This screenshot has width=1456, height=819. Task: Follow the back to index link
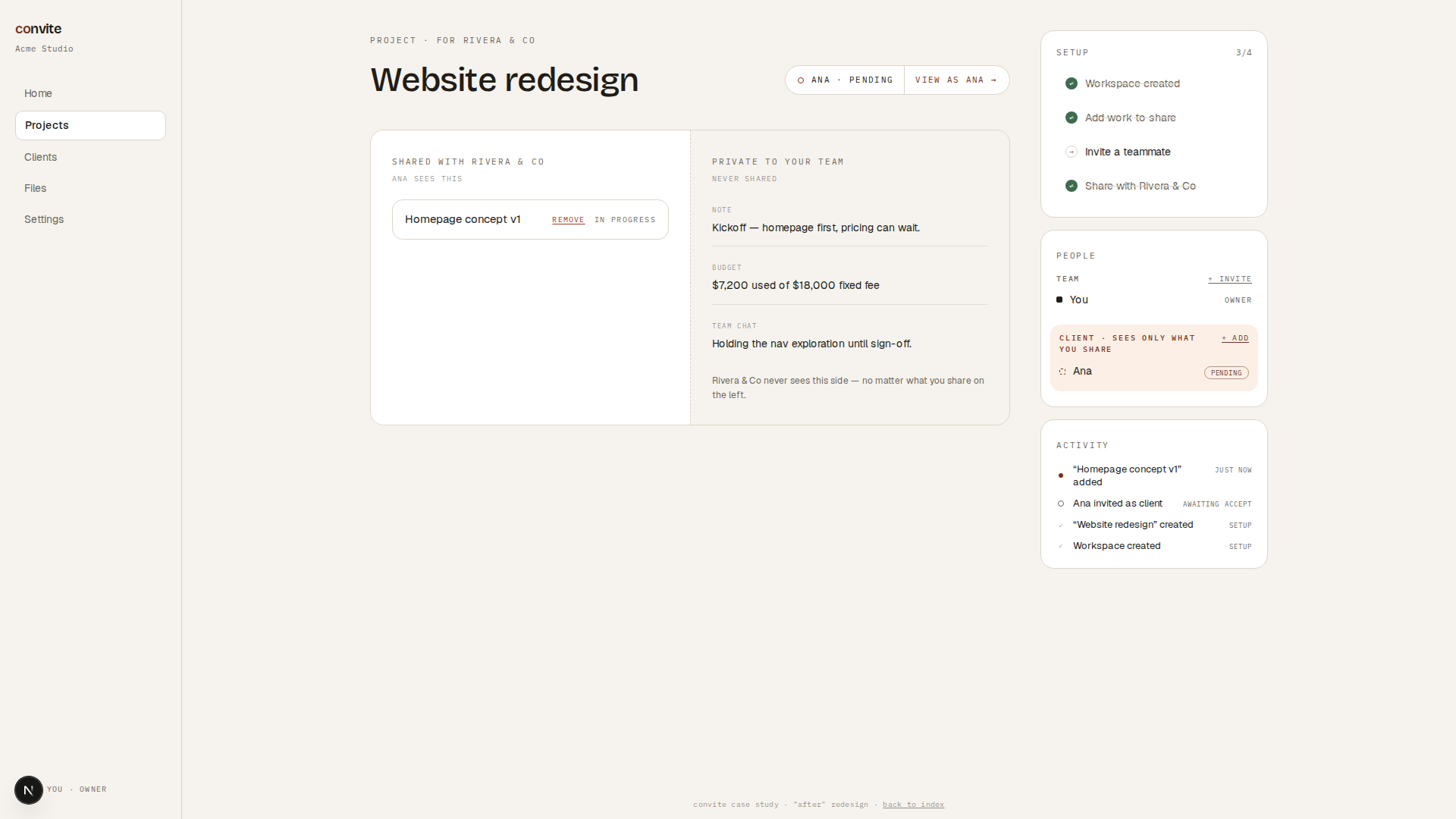click(x=913, y=805)
